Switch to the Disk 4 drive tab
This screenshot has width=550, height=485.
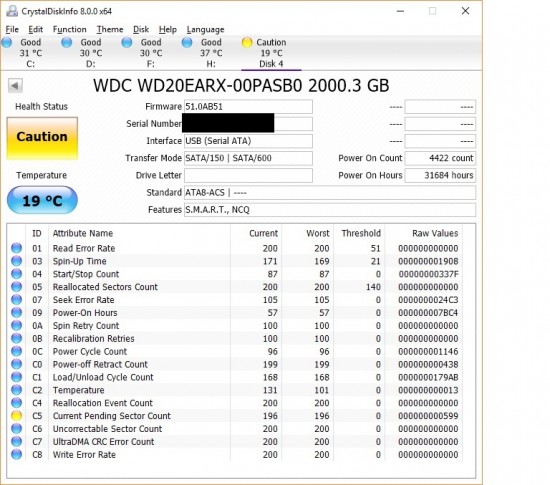[x=271, y=53]
